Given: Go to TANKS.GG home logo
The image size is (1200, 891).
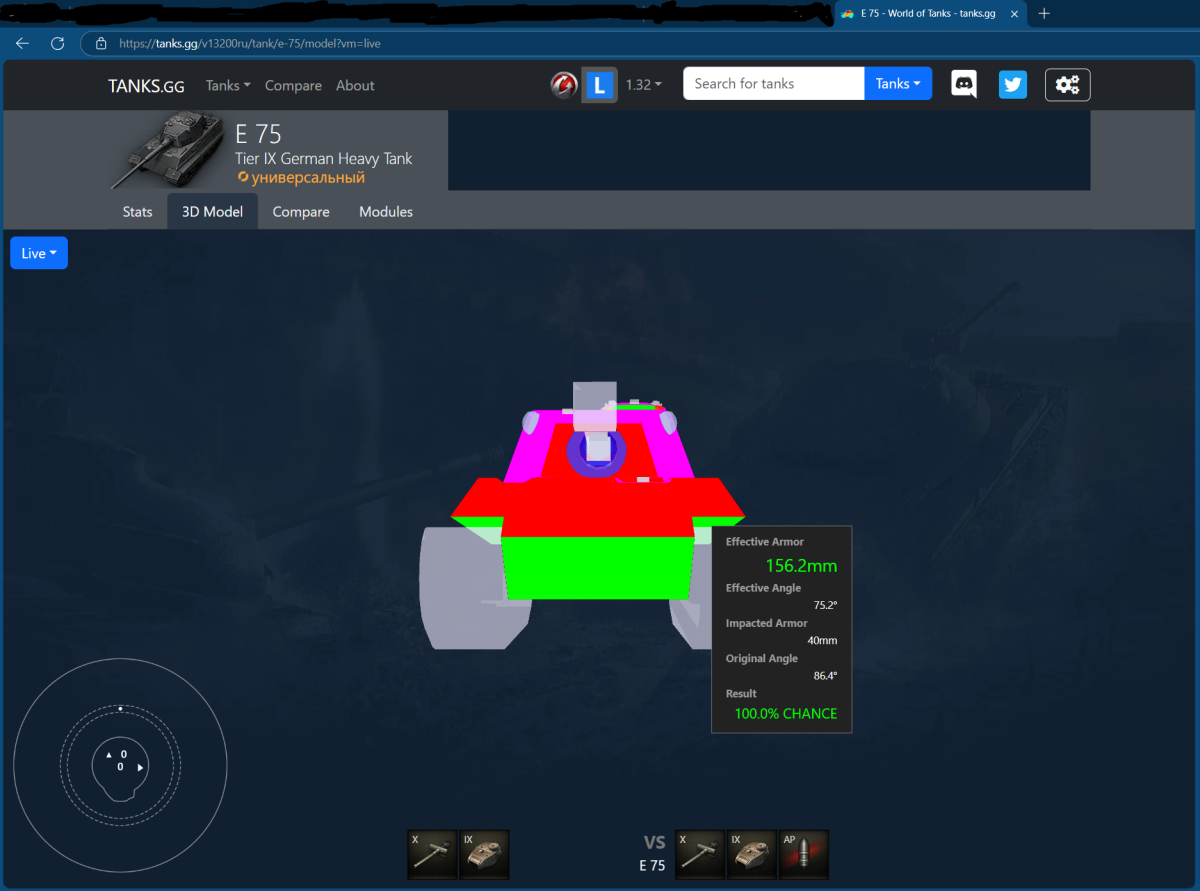Looking at the screenshot, I should coord(146,86).
